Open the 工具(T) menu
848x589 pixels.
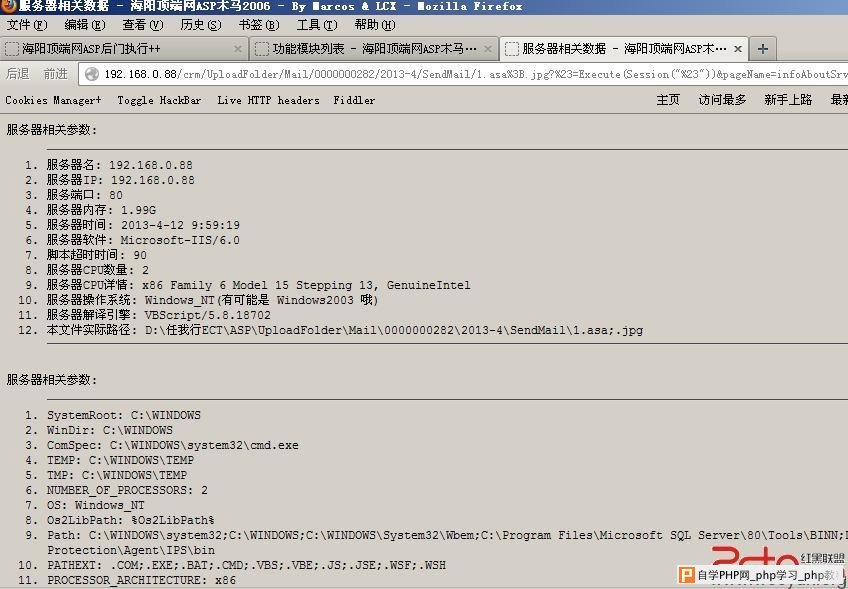(317, 25)
